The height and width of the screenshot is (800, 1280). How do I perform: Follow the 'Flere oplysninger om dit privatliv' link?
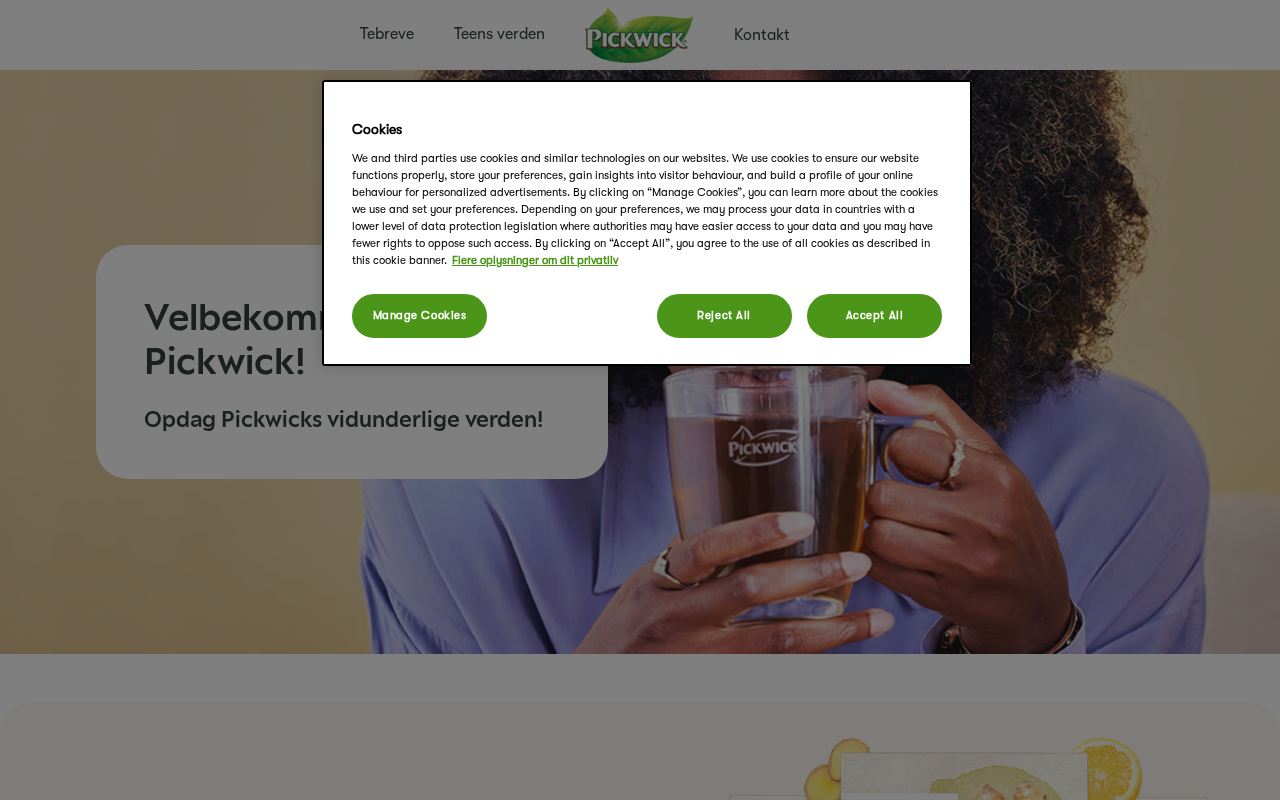[x=535, y=261]
